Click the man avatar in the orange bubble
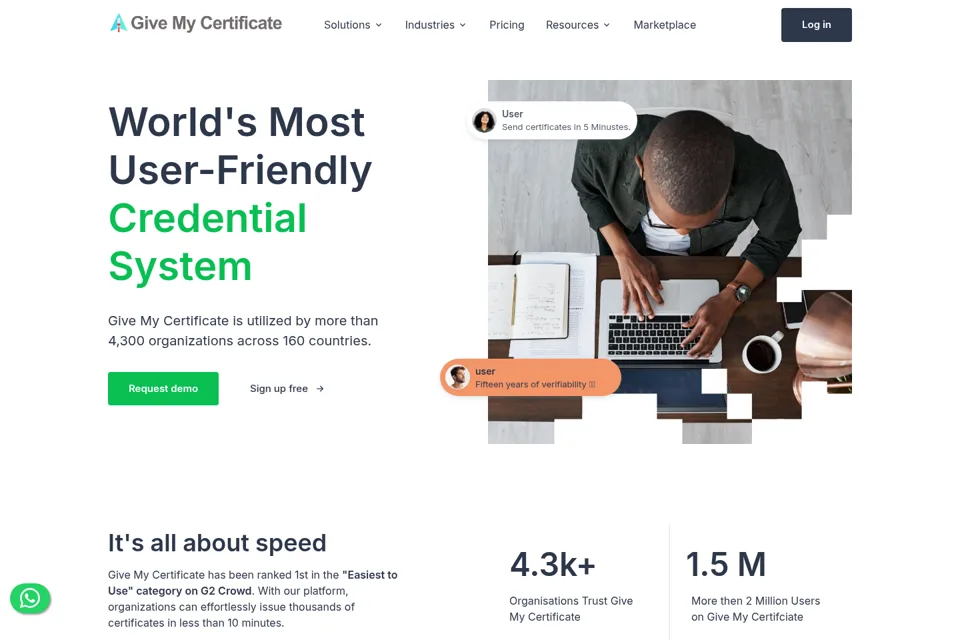Image resolution: width=960 pixels, height=640 pixels. [x=457, y=377]
